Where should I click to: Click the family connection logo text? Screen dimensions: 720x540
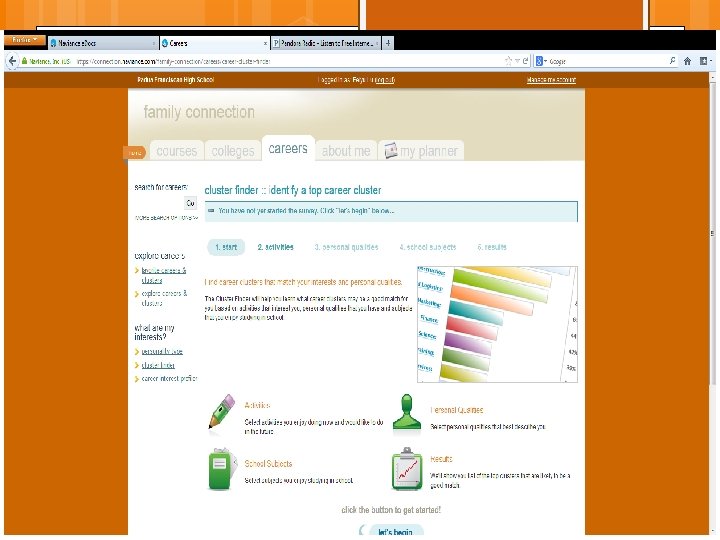[x=199, y=112]
